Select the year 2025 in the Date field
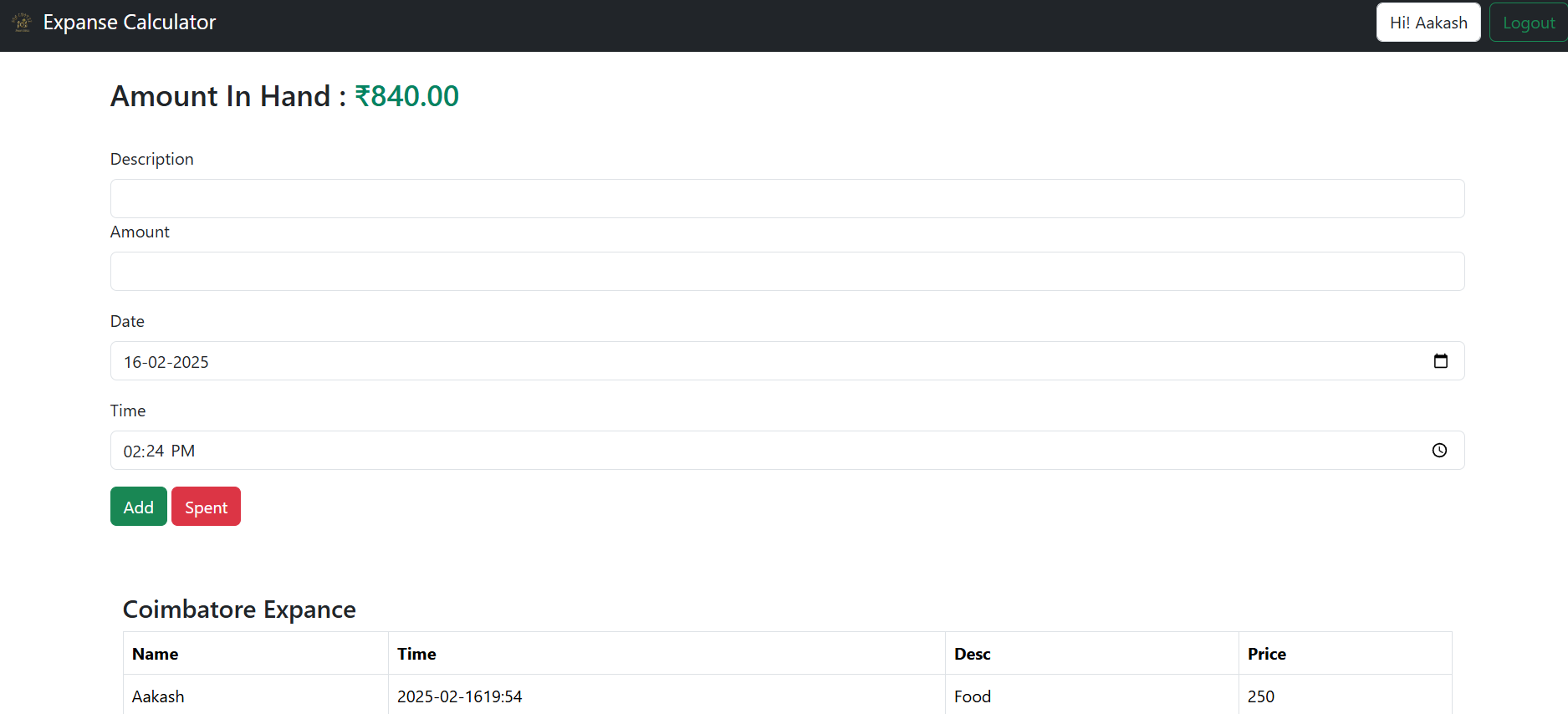Viewport: 1568px width, 714px height. (191, 362)
